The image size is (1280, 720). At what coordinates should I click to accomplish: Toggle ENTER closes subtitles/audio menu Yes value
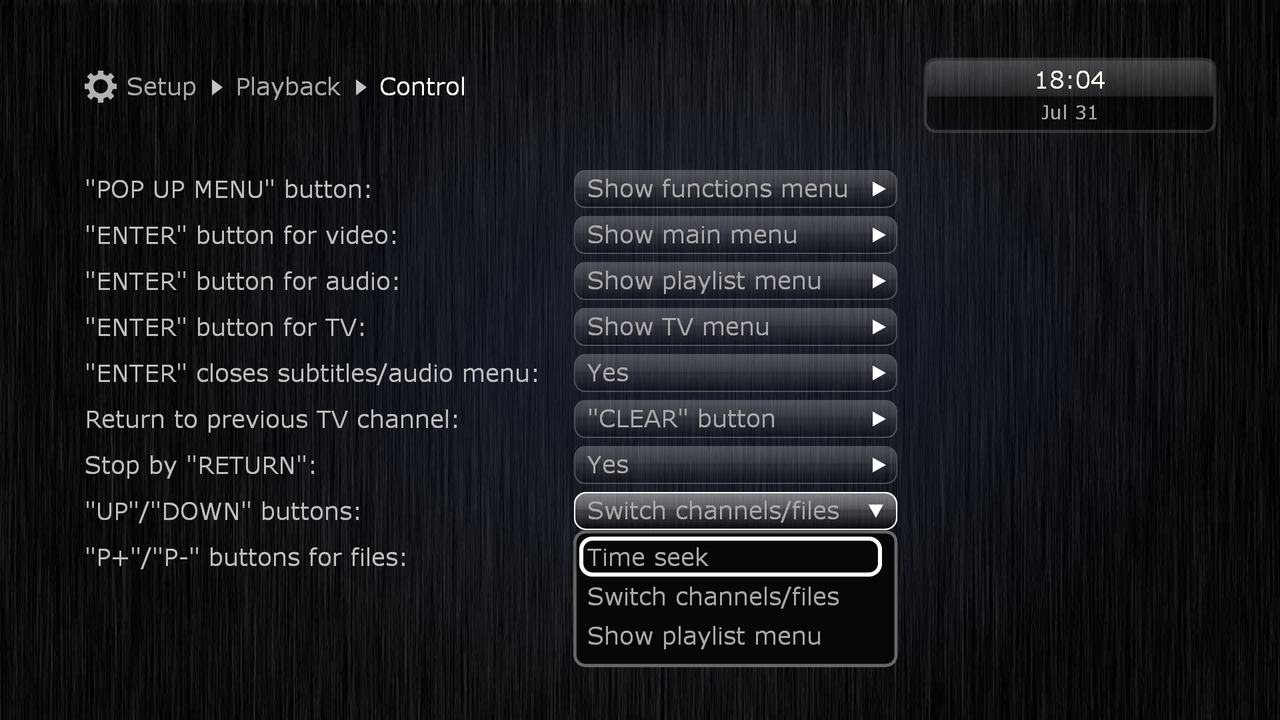coord(735,373)
